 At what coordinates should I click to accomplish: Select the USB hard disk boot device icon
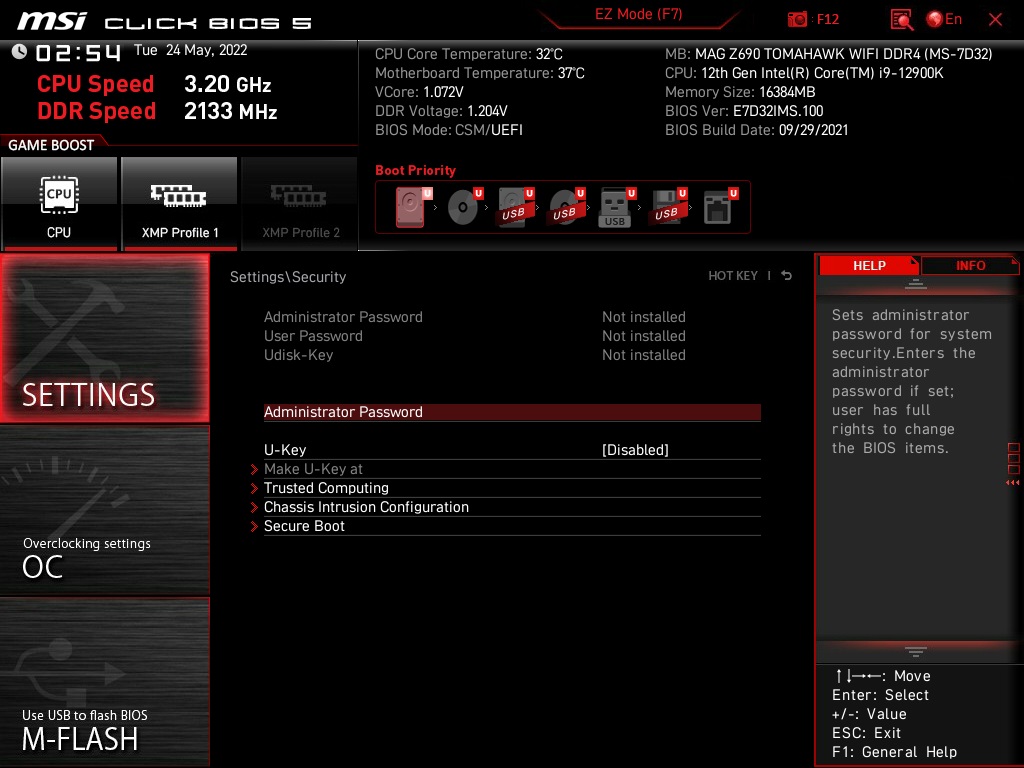point(515,207)
